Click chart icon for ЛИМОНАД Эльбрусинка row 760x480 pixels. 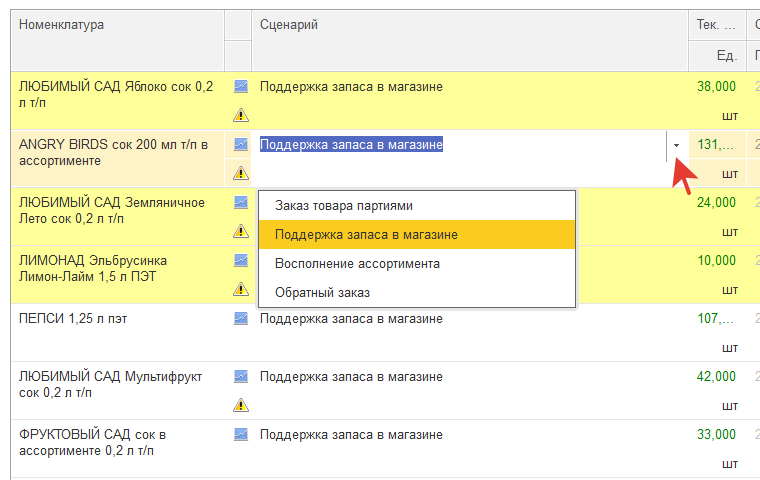pyautogui.click(x=240, y=260)
